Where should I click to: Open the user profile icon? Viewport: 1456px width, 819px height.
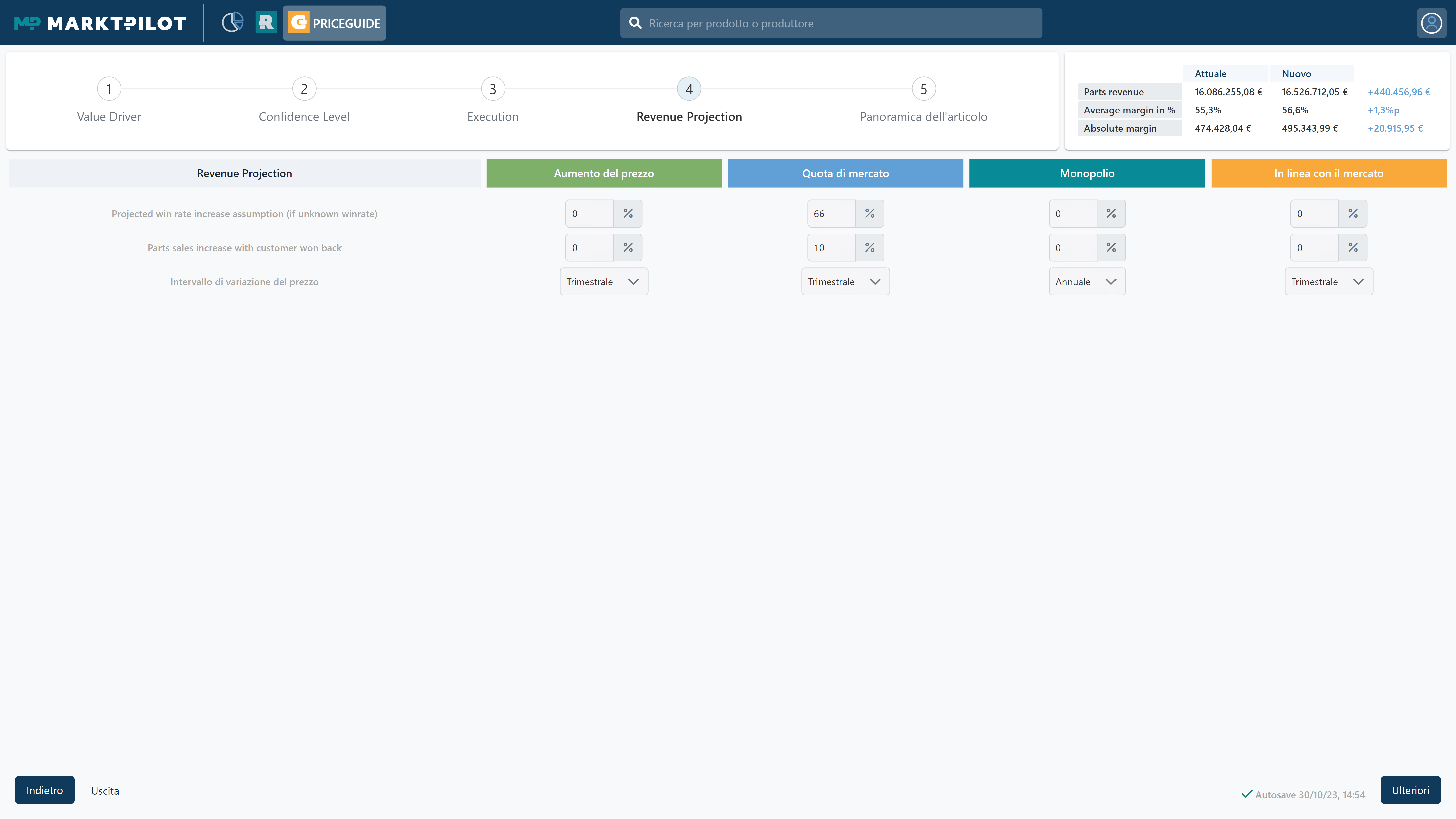pos(1431,23)
